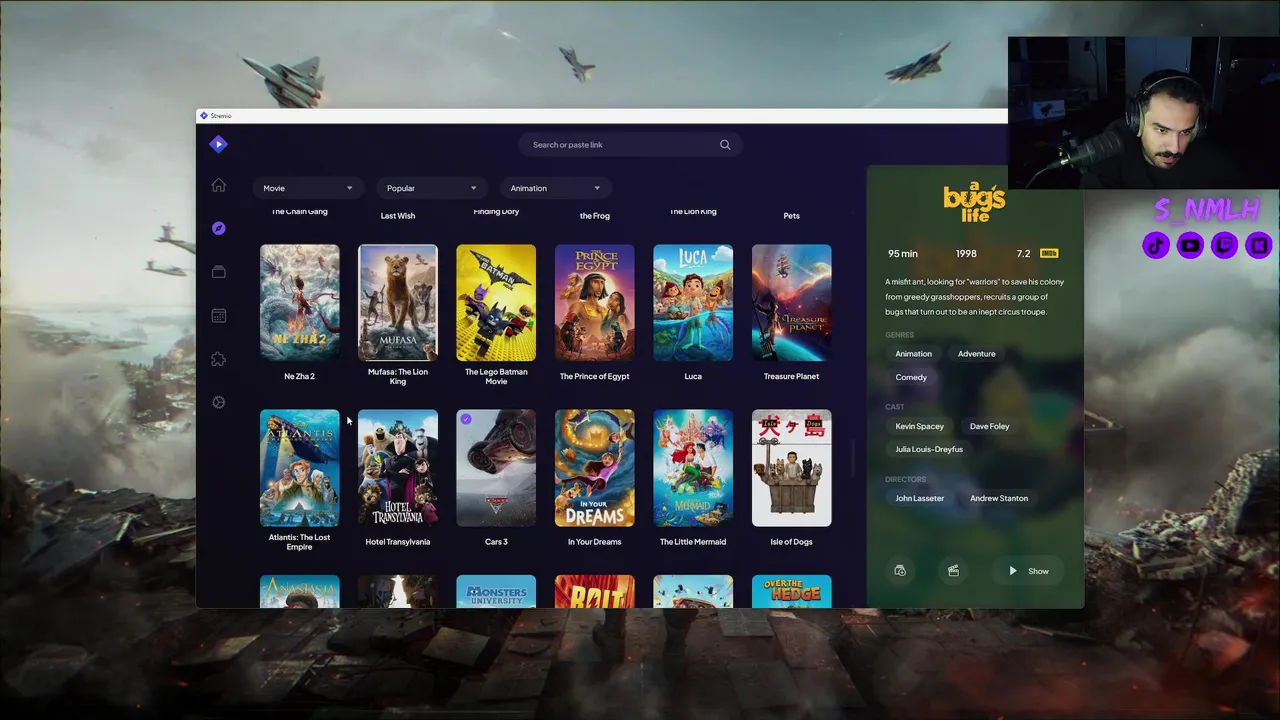Image resolution: width=1280 pixels, height=720 pixels.
Task: Click the IMDb rating badge
Action: pos(1049,254)
